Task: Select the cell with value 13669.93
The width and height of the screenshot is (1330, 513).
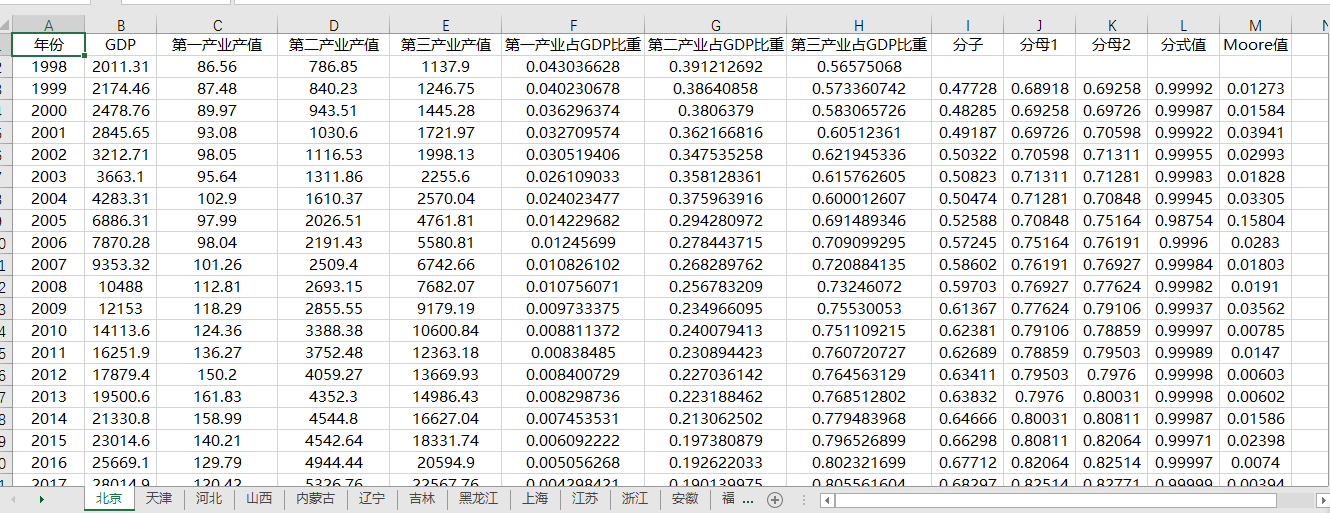Action: click(446, 374)
